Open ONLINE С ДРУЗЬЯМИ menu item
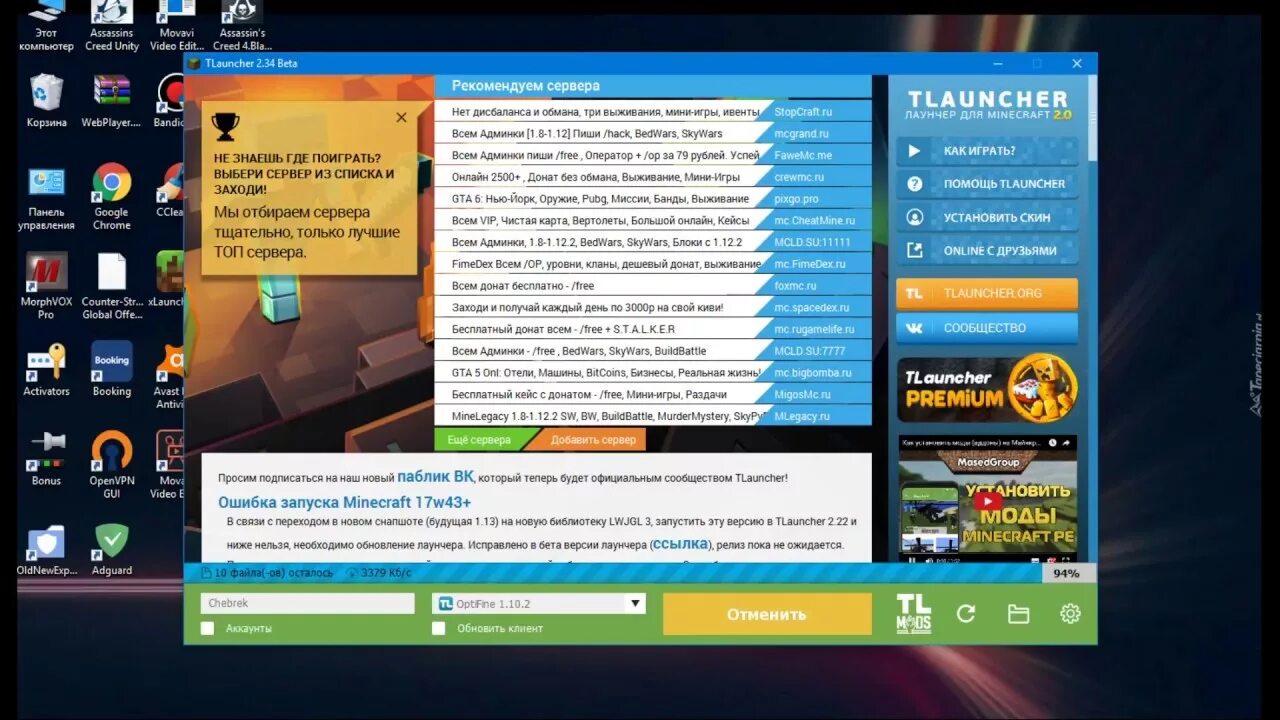 click(x=987, y=250)
